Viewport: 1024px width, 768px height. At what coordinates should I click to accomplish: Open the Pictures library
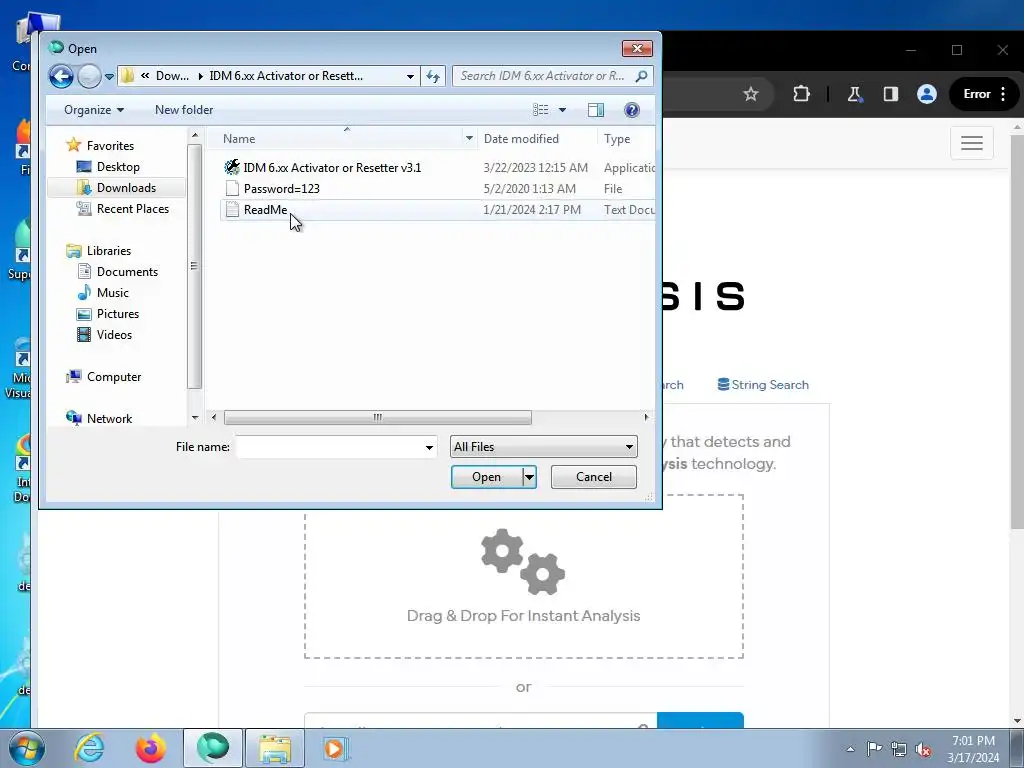click(118, 313)
